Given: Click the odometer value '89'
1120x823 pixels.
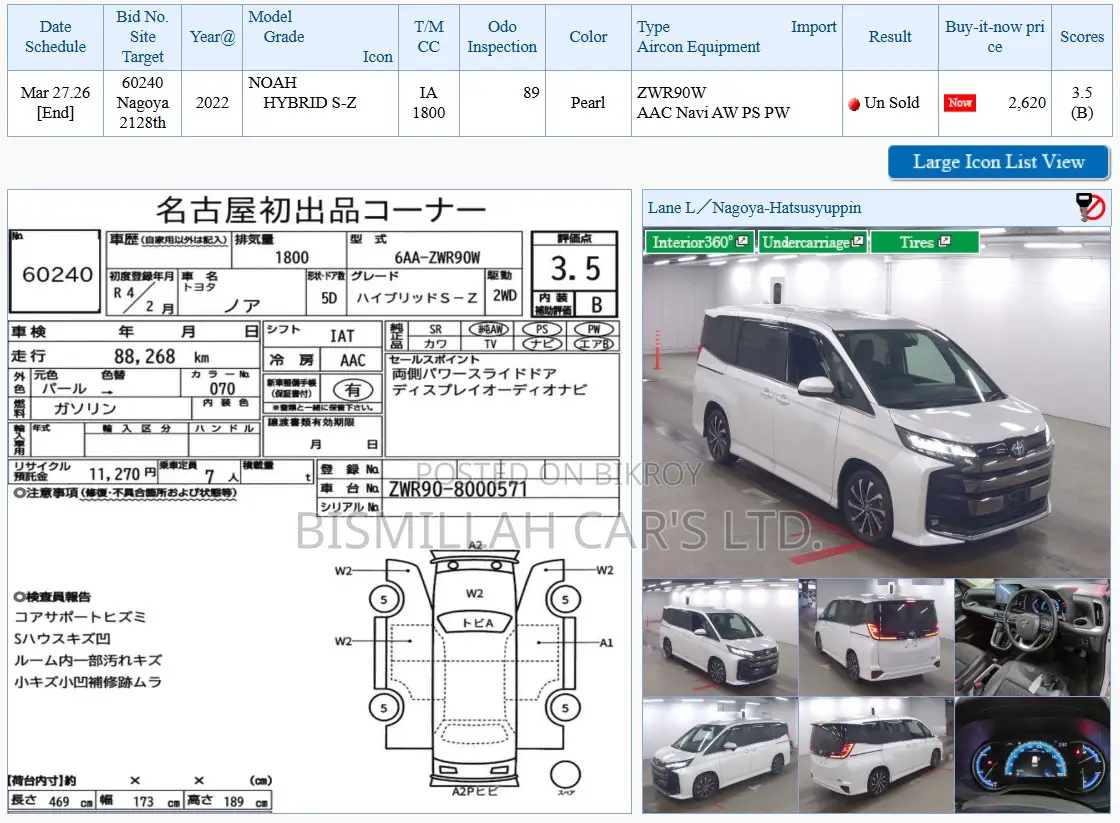Looking at the screenshot, I should pos(531,93).
